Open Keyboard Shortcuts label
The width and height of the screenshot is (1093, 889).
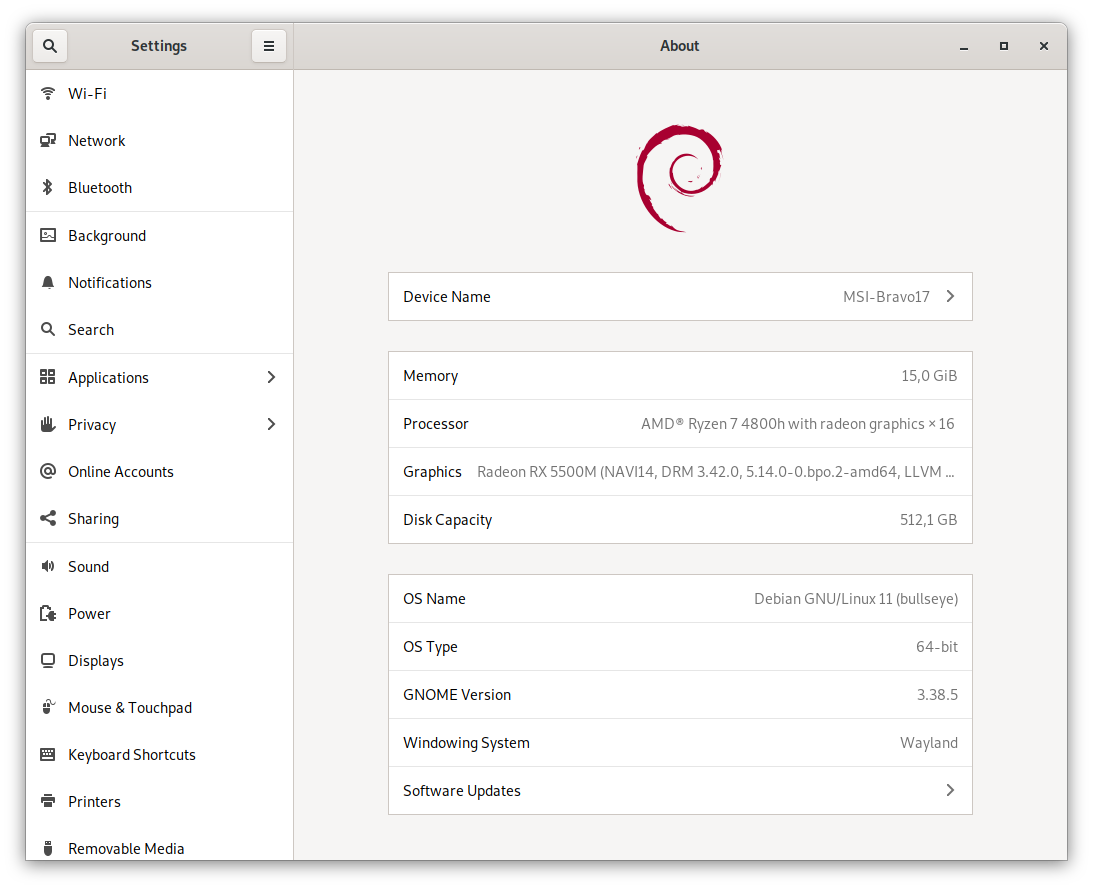coord(132,754)
